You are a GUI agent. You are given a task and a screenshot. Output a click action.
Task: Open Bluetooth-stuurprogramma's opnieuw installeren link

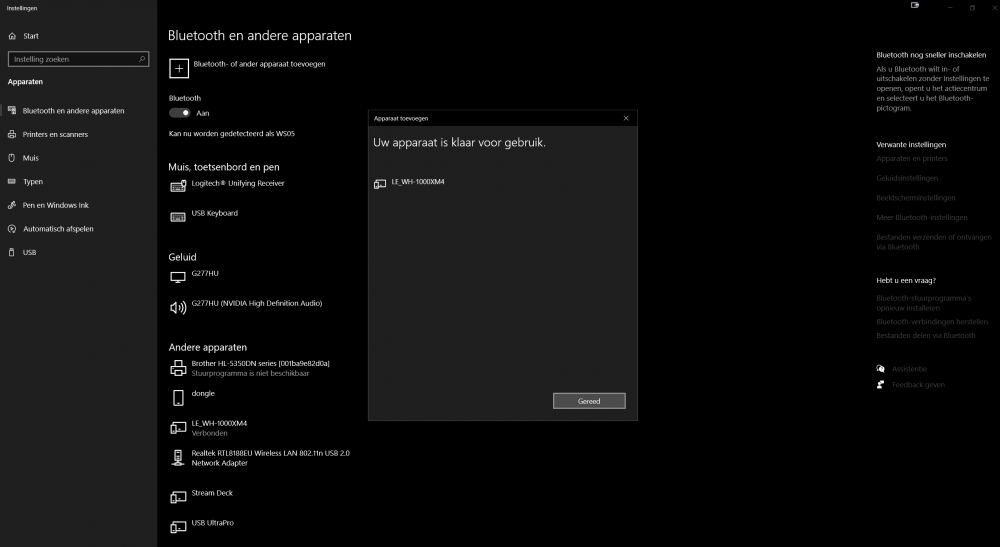[923, 303]
